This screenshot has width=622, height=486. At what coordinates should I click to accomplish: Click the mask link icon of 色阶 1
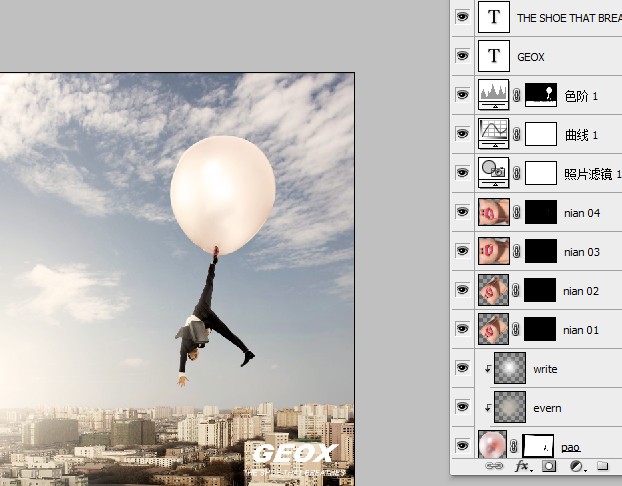pyautogui.click(x=516, y=95)
